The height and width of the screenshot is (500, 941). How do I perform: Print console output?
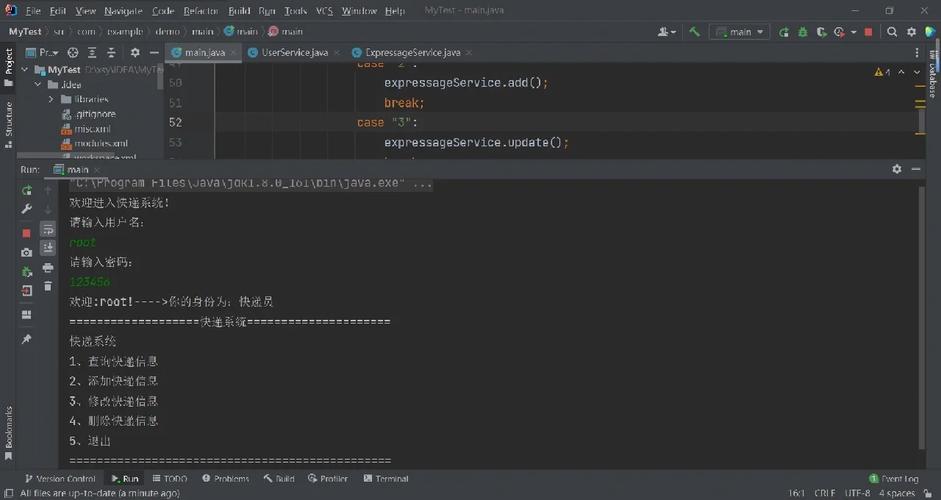pos(47,268)
